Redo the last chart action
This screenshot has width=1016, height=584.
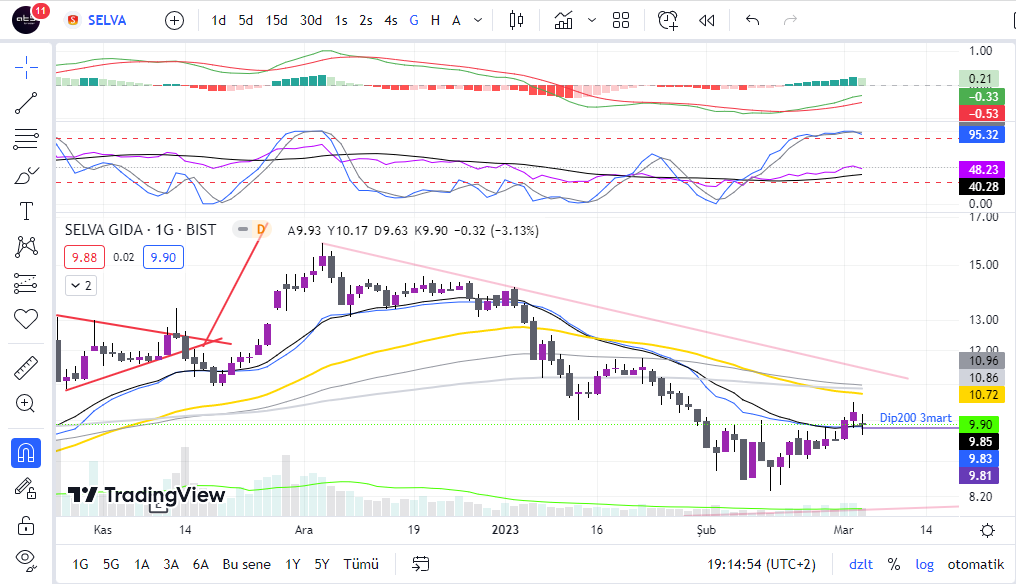pyautogui.click(x=790, y=20)
